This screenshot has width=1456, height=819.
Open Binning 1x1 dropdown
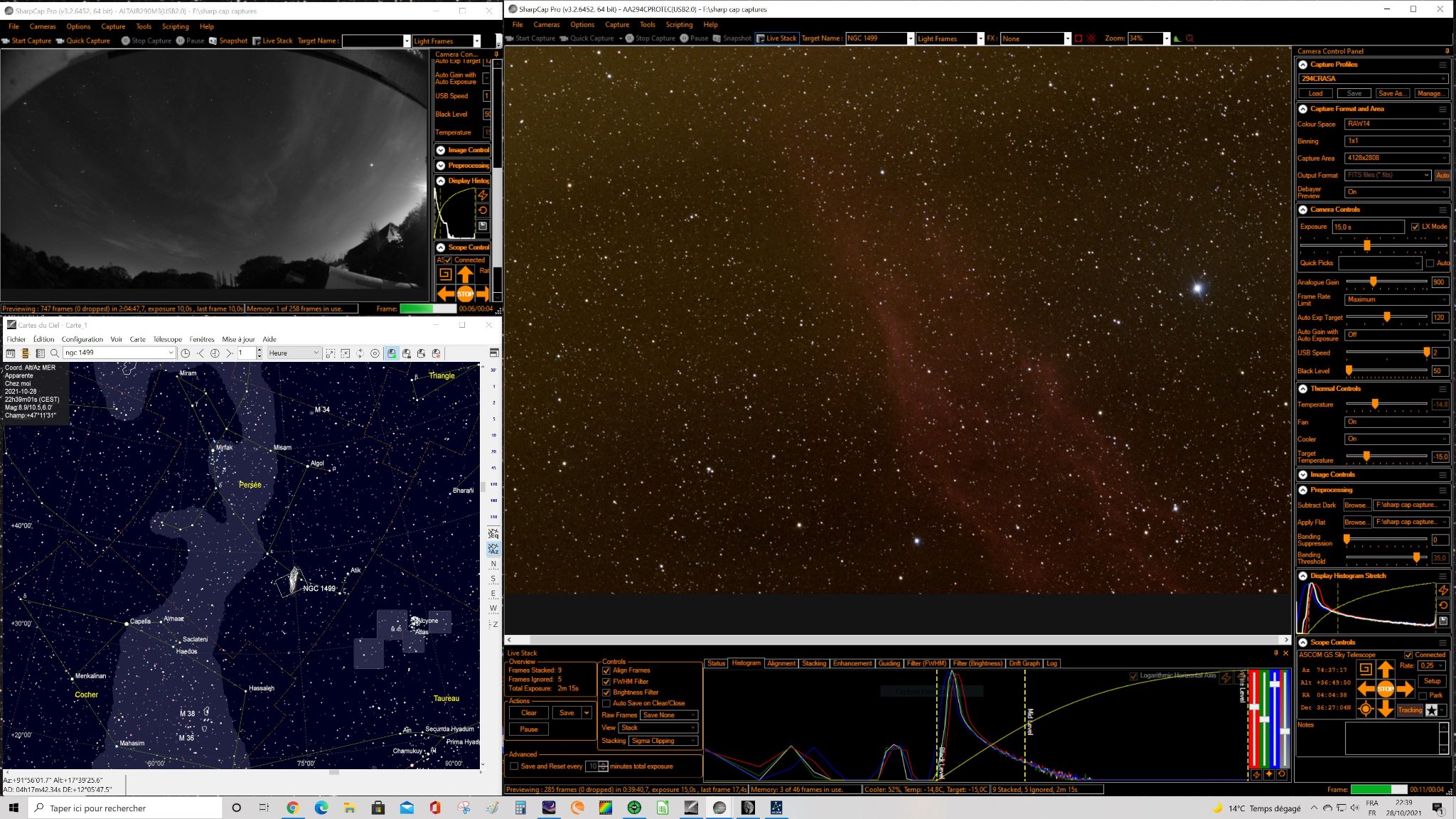(1396, 141)
